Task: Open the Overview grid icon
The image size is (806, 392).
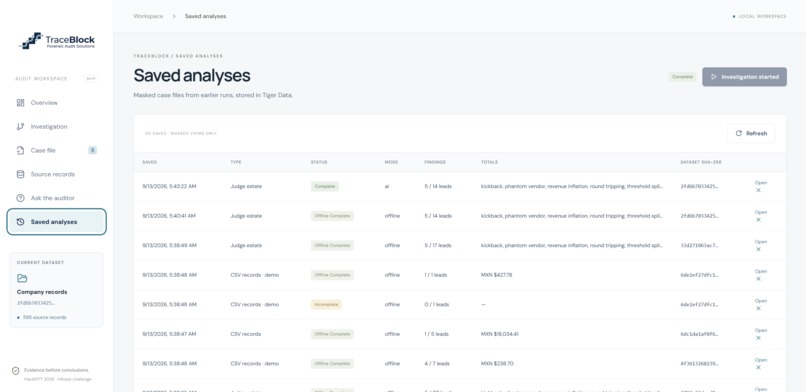Action: pos(21,103)
